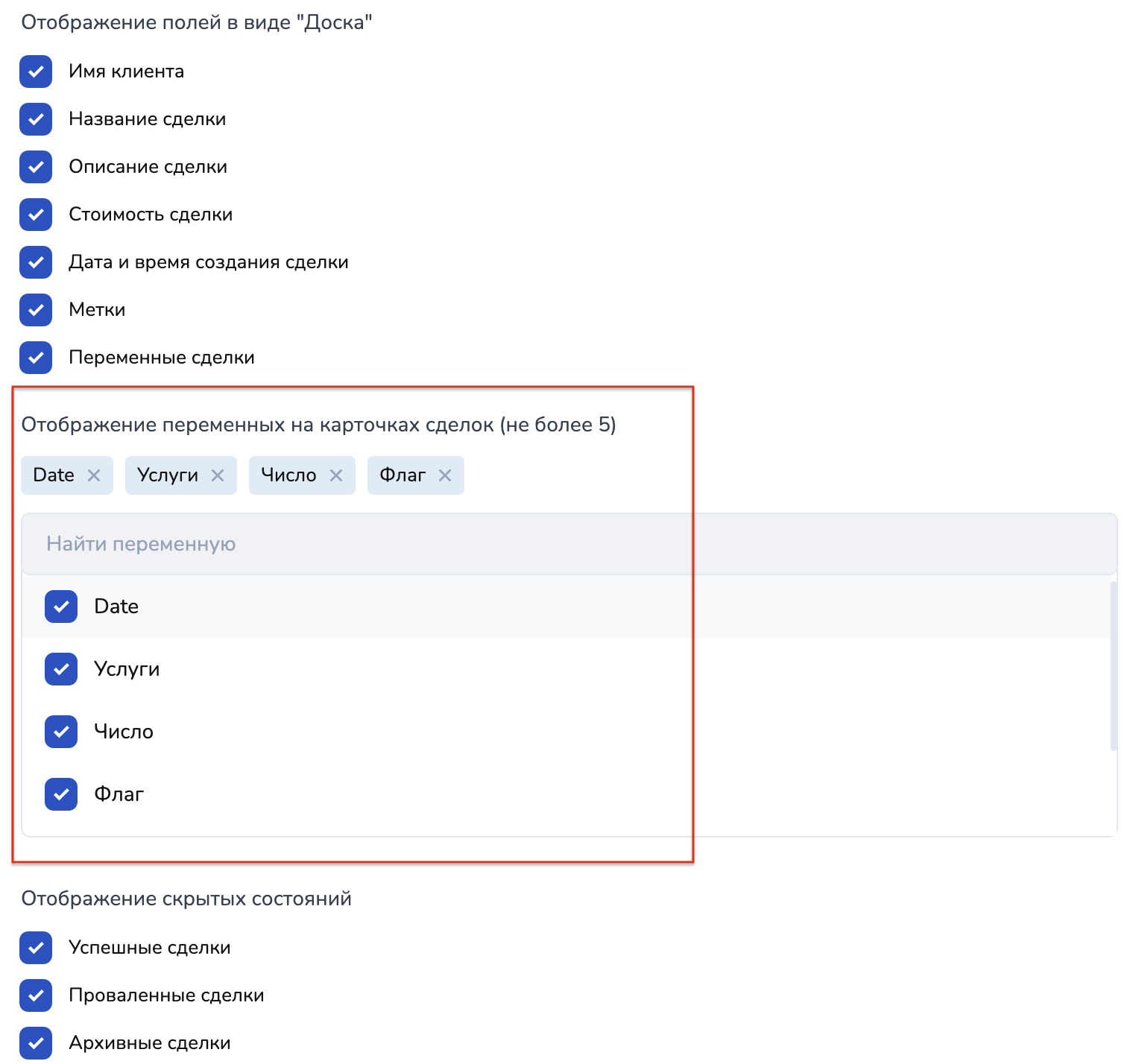This screenshot has width=1130, height=1064.
Task: Hide Успешные сделки state
Action: (36, 948)
